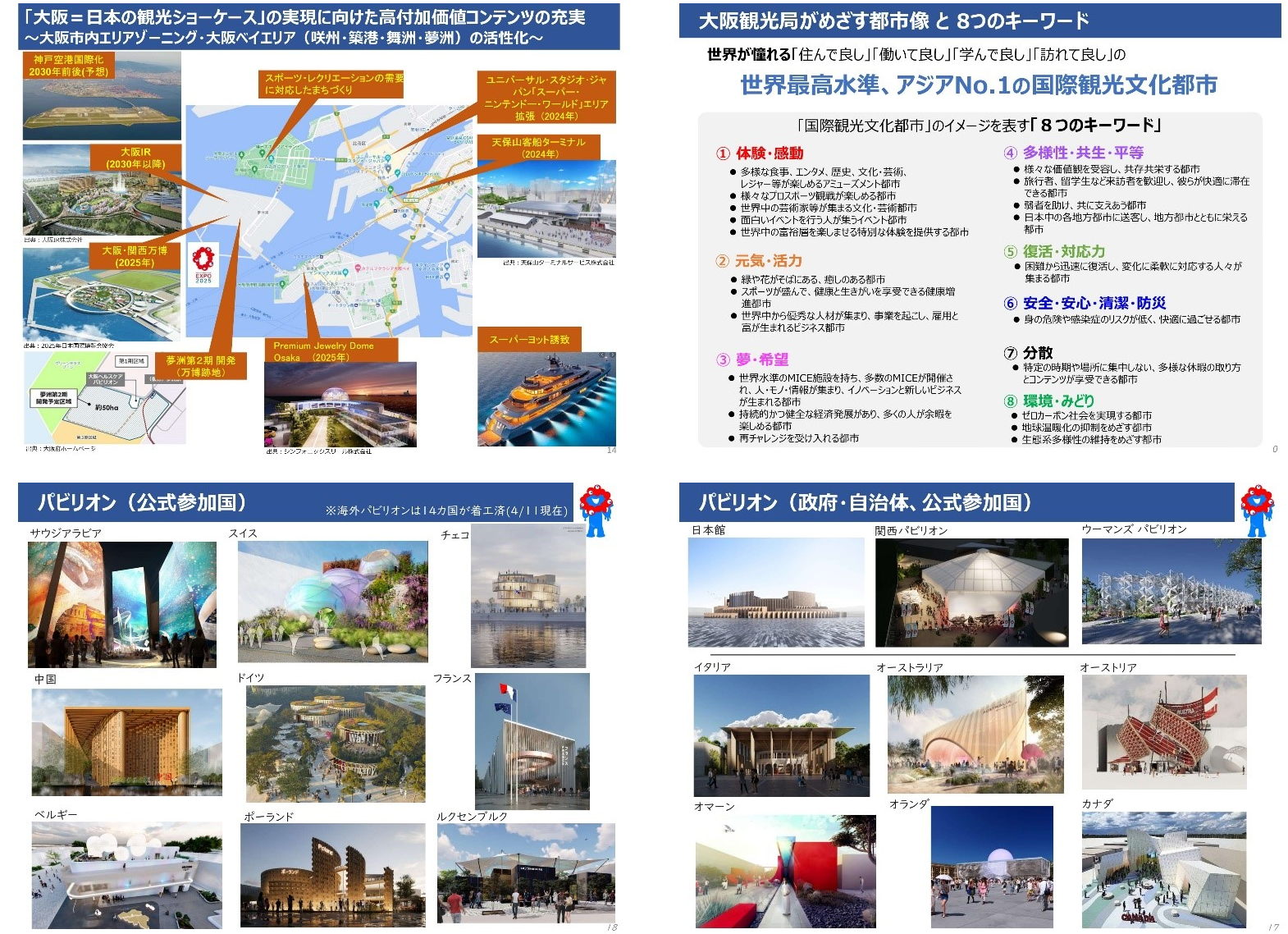This screenshot has height=934, width=1288.
Task: Open the サウジアラビア pavilion image
Action: pos(122,604)
